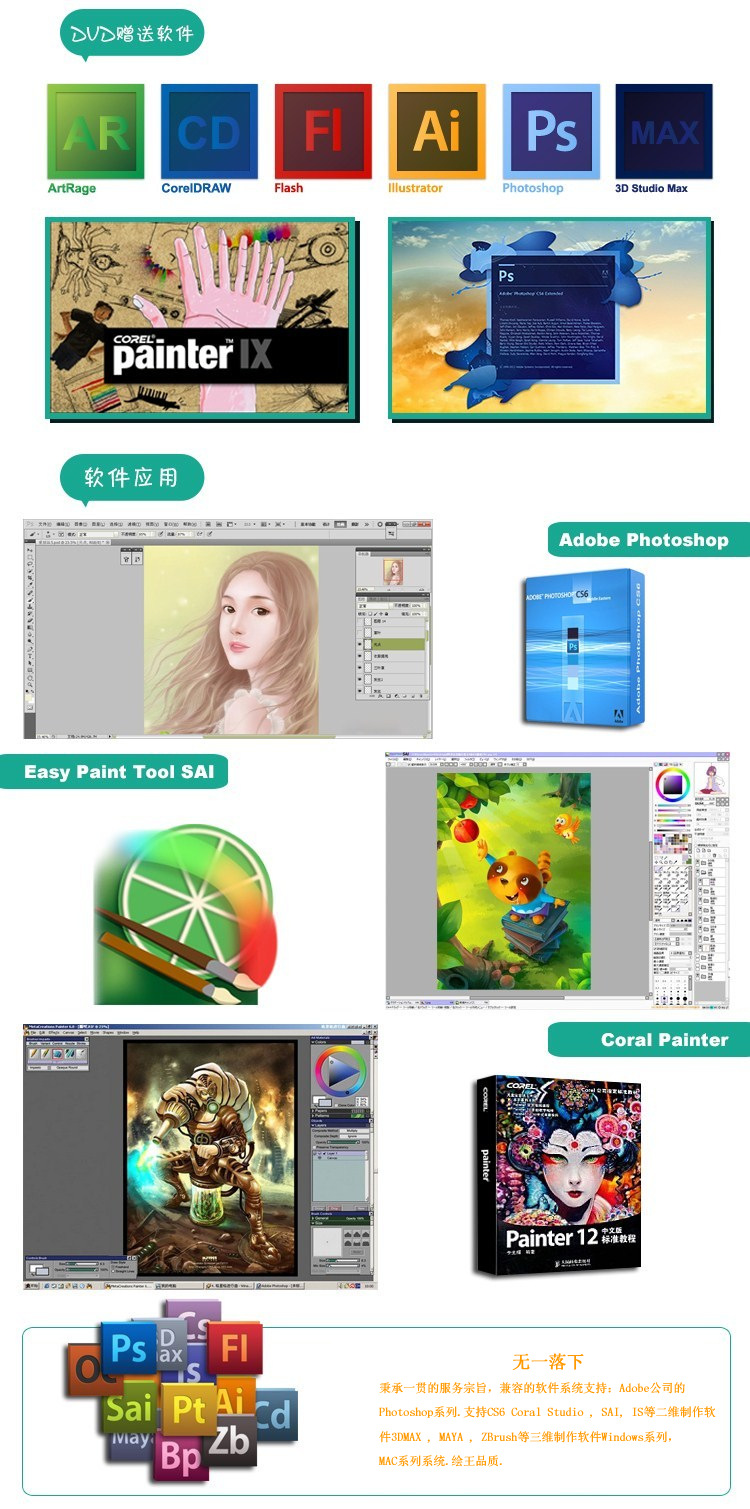
Task: Open the Photoshop CS6 splash screen image
Action: click(x=550, y=318)
